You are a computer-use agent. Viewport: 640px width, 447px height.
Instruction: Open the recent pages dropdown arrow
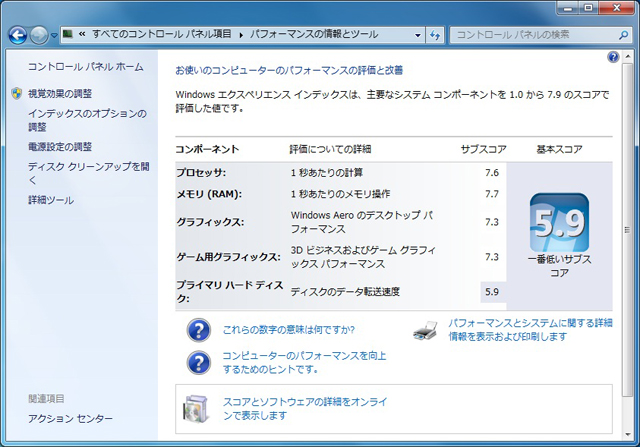54,36
